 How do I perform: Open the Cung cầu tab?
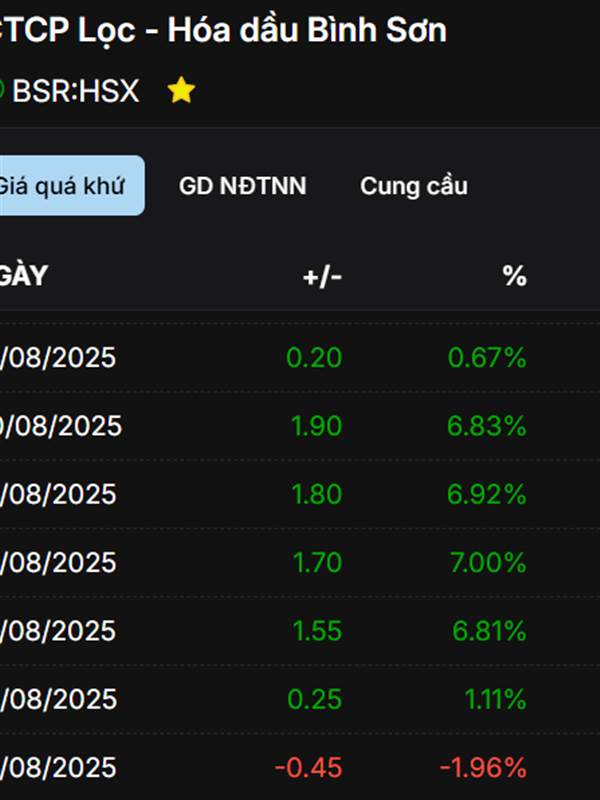pos(414,186)
